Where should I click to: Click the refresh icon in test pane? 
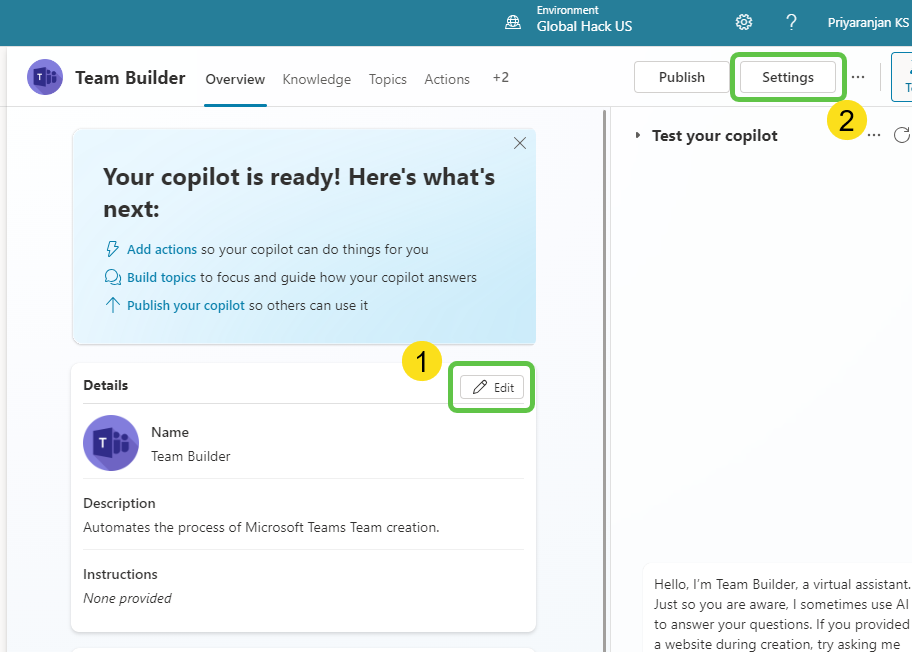[901, 135]
